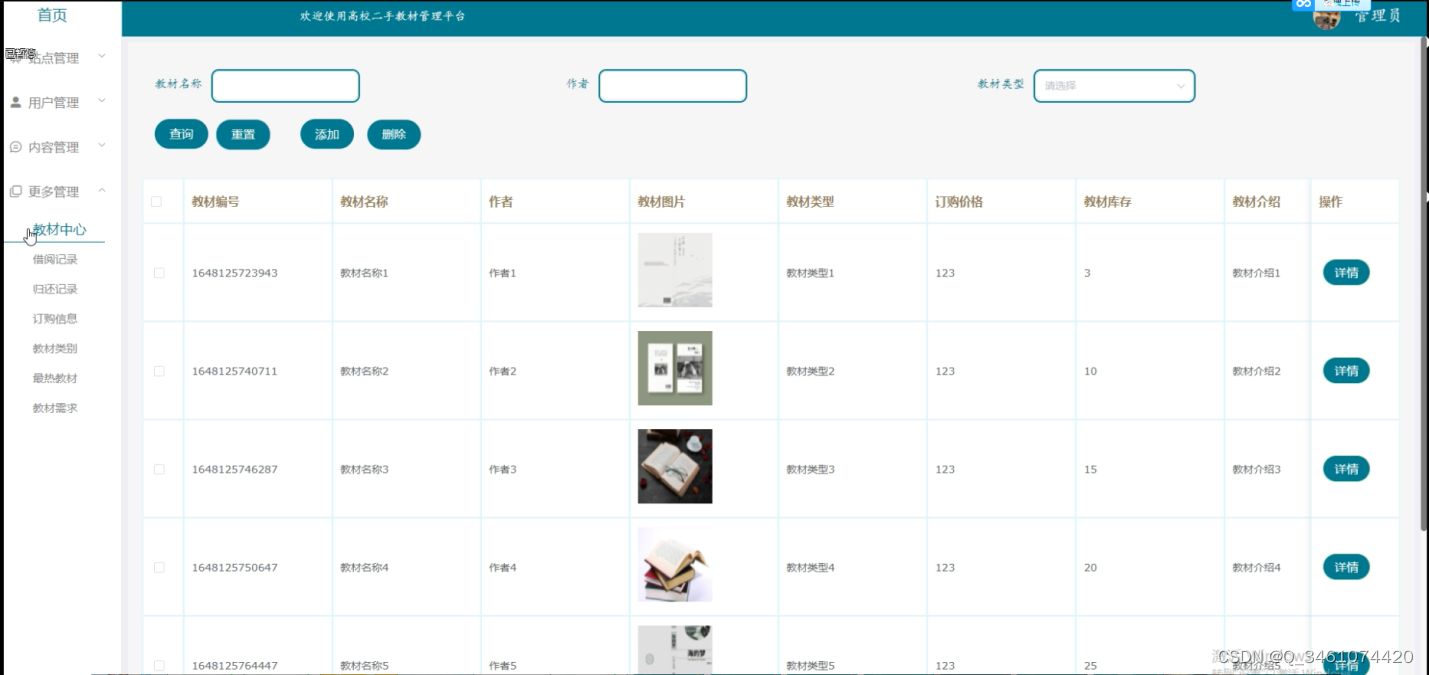The height and width of the screenshot is (675, 1429).
Task: Check the row 1648125764447 checkbox
Action: tap(159, 665)
